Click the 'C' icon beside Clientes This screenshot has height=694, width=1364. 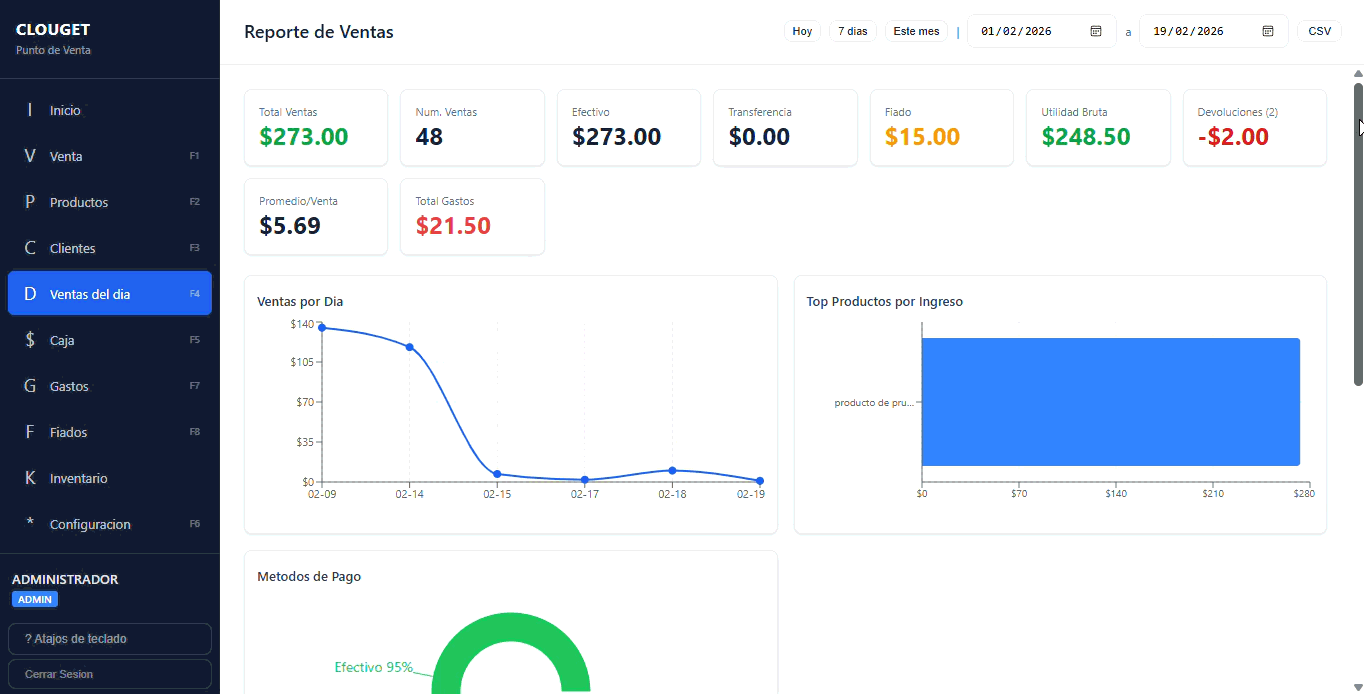click(30, 248)
